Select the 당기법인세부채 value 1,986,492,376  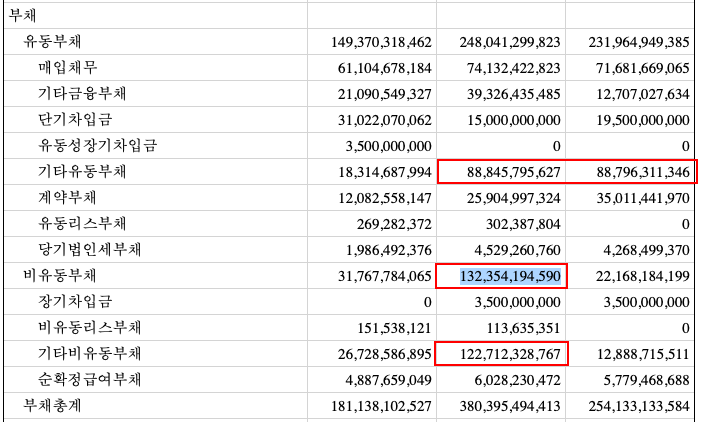[x=388, y=250]
